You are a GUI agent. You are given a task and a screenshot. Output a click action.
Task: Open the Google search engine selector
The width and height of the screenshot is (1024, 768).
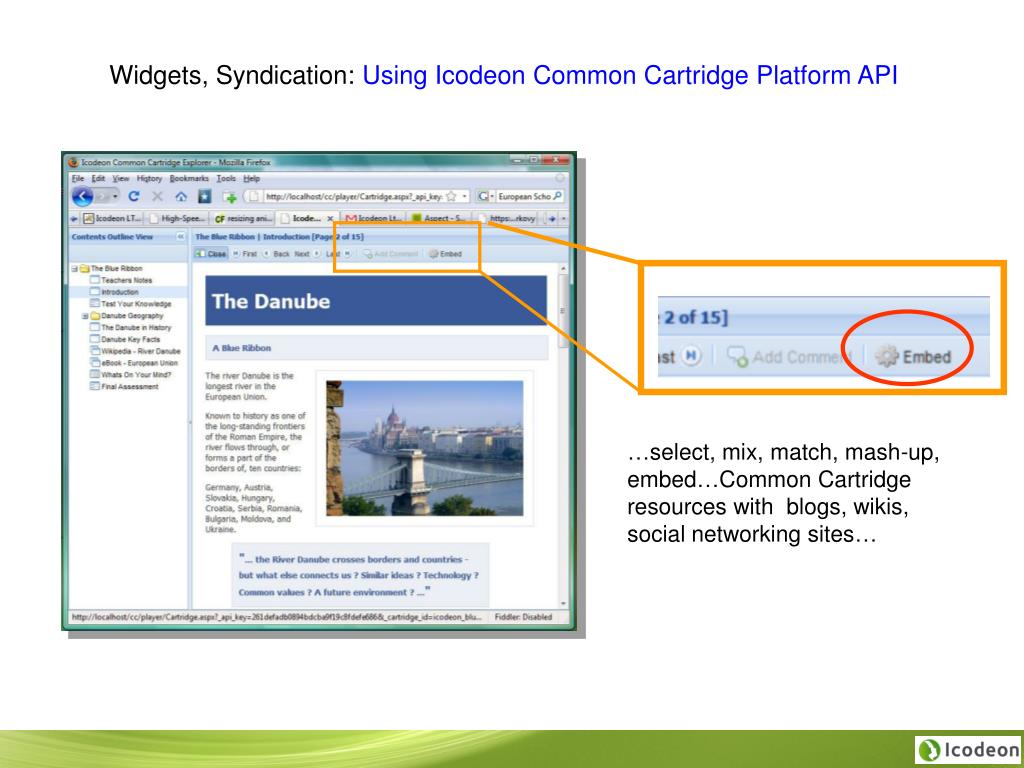pyautogui.click(x=485, y=196)
